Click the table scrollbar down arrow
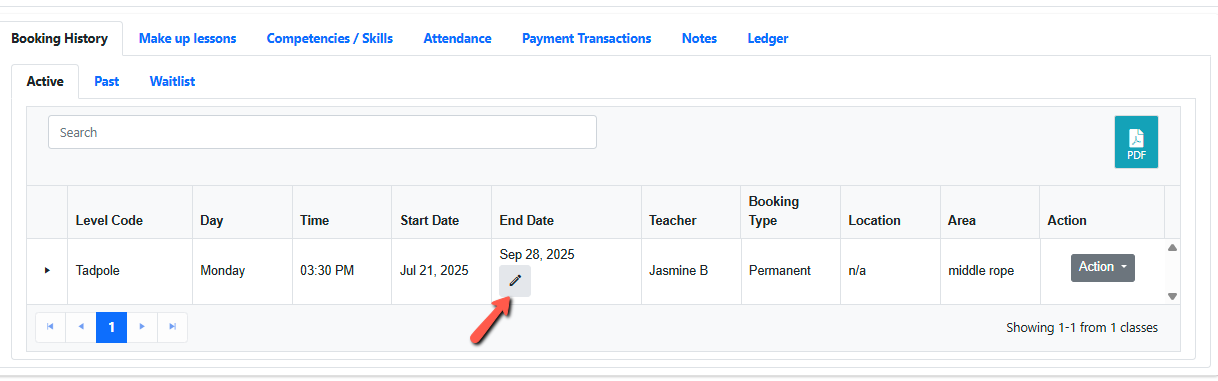The image size is (1218, 381). 1172,296
